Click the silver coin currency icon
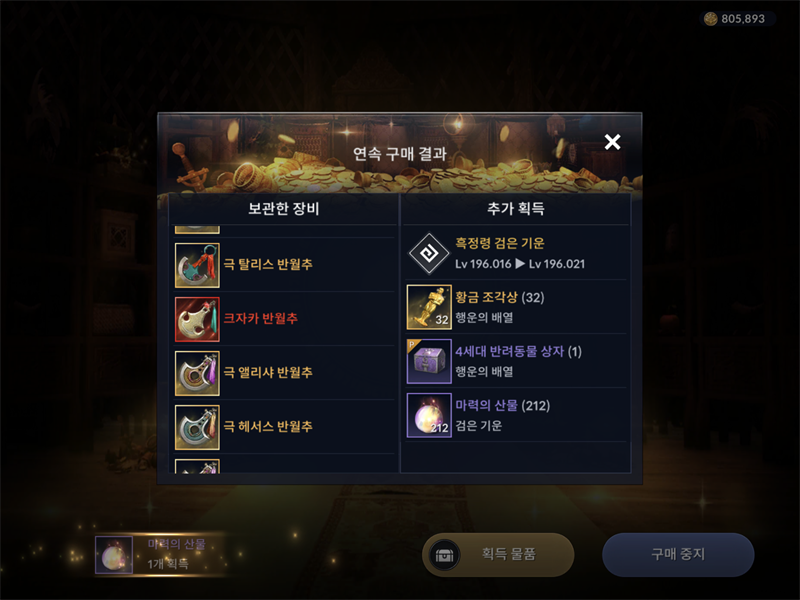Screen dimensions: 800x600 tap(710, 19)
